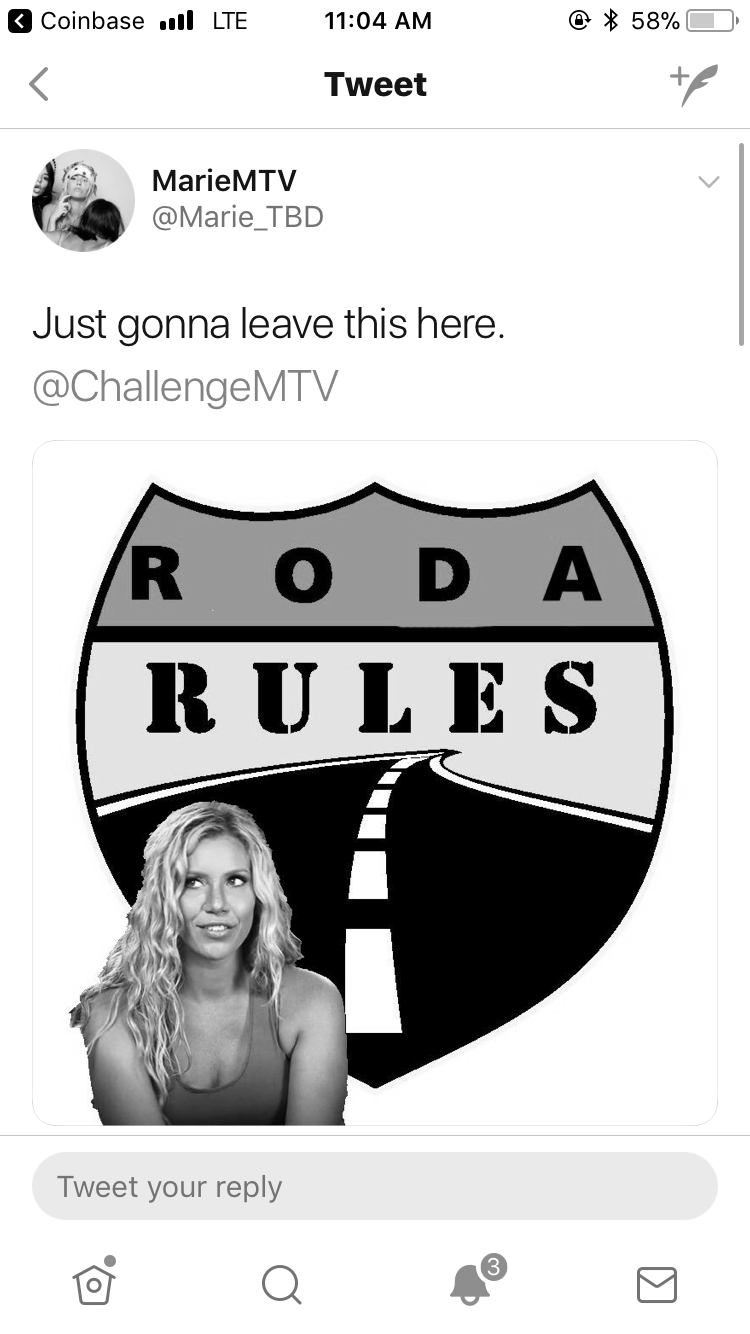Tap the Bluetooth icon in status bar
Image resolution: width=750 pixels, height=1334 pixels.
(611, 20)
